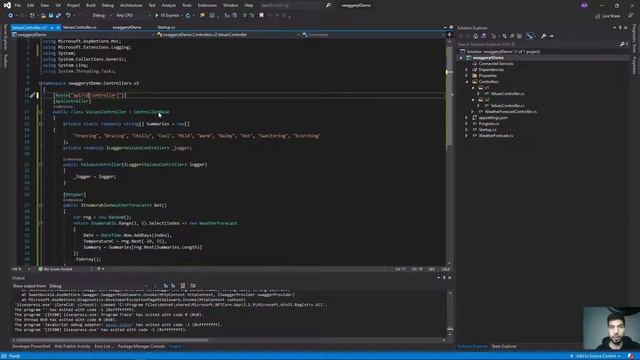Image resolution: width=640 pixels, height=360 pixels.
Task: Click Switch Views icon in Solution Explorer
Action: (484, 36)
